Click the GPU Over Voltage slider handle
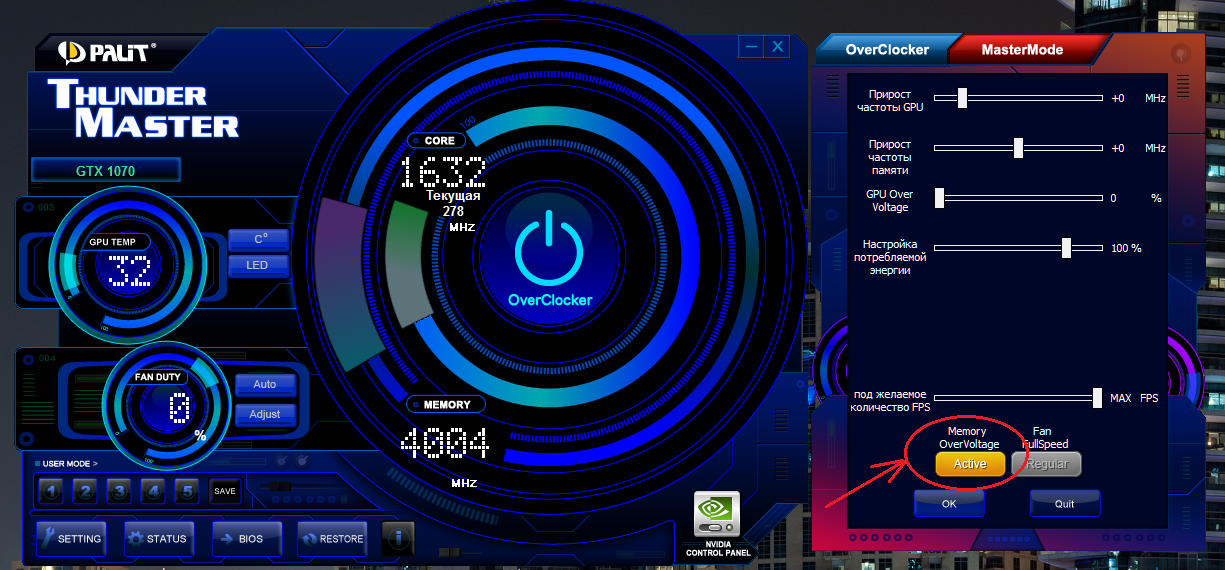 (940, 198)
